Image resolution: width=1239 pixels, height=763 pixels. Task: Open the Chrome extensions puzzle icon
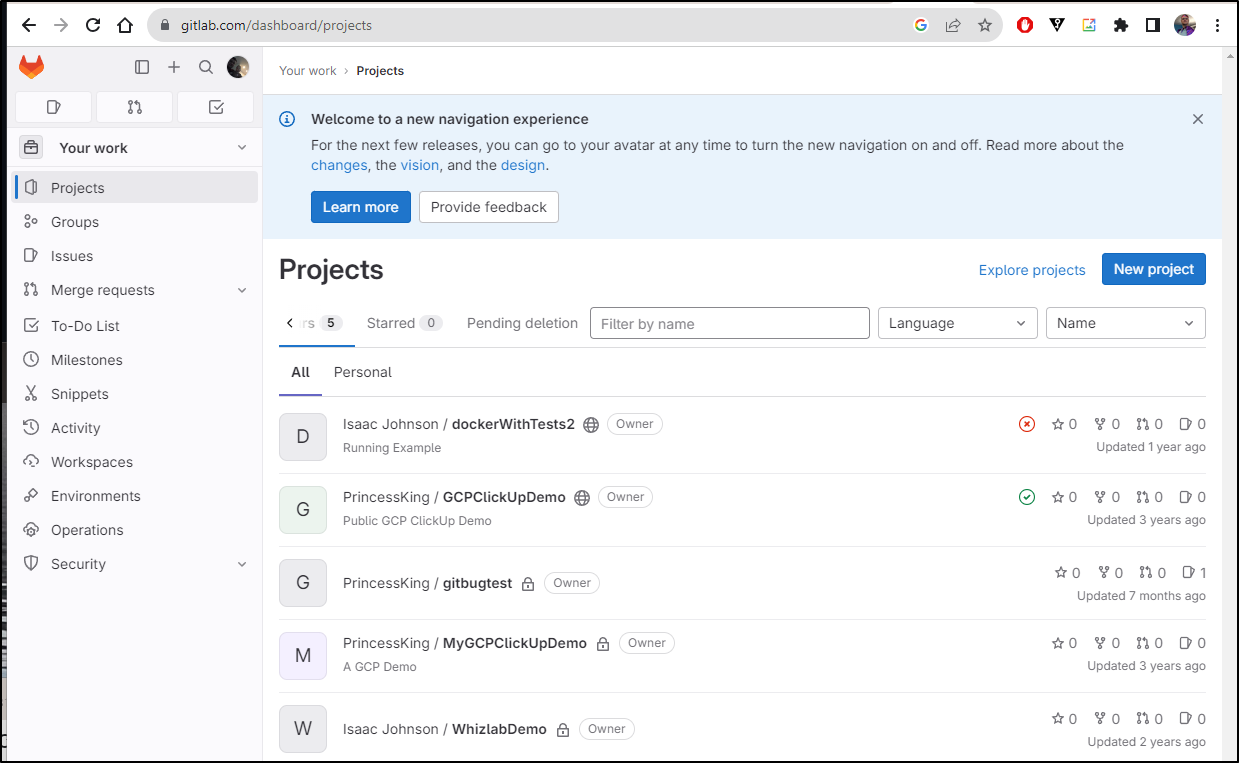(1121, 25)
